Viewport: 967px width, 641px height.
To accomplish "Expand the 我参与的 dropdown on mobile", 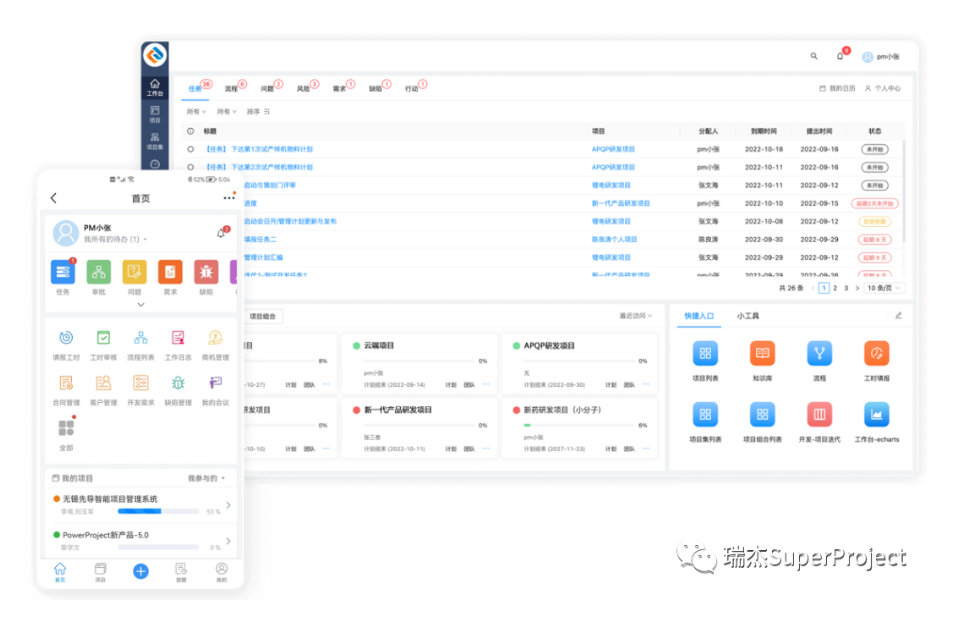I will click(209, 478).
